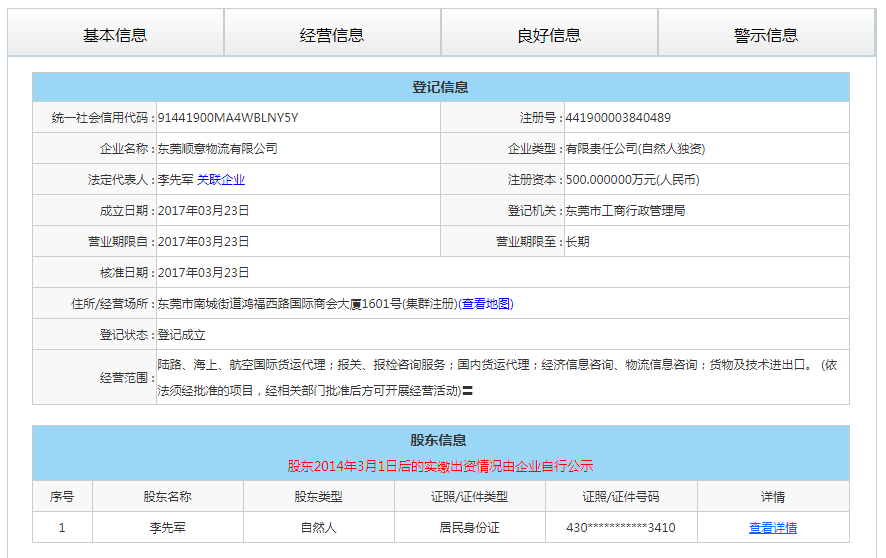
Task: Select shareholder 李先军 in the shareholder table
Action: pyautogui.click(x=167, y=528)
